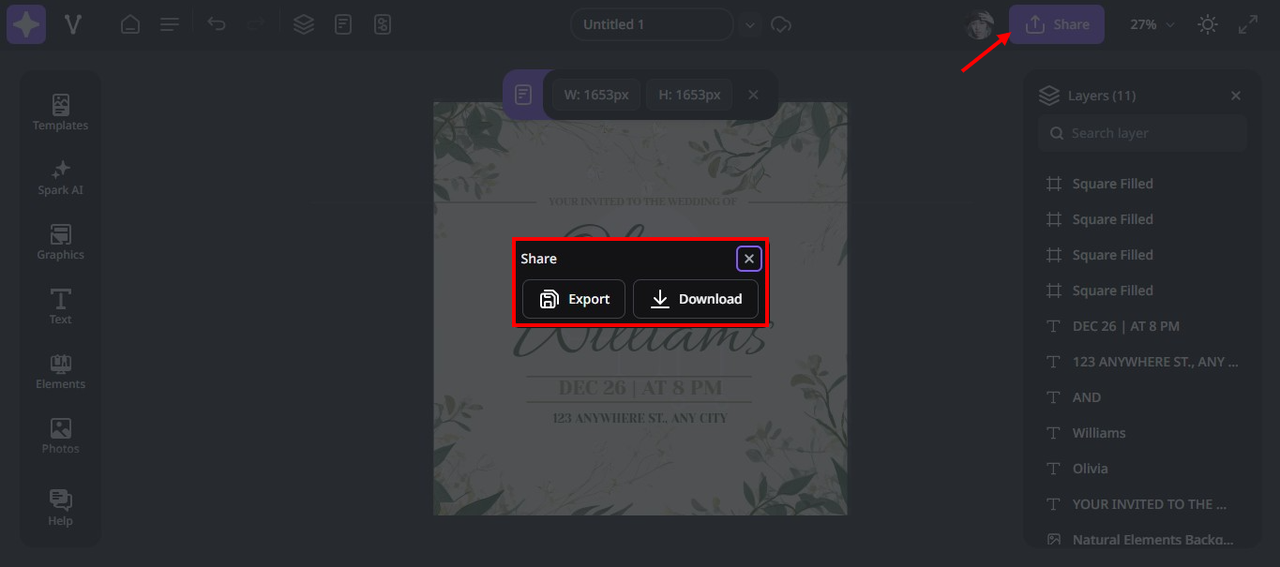Click the home icon in top toolbar
The height and width of the screenshot is (567, 1280).
point(130,24)
